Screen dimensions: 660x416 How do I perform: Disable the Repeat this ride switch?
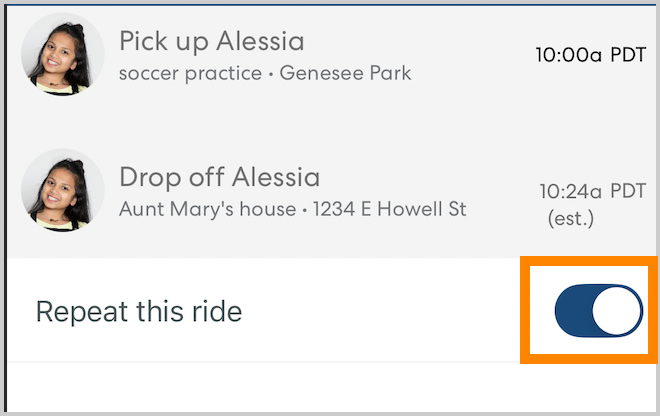coord(598,310)
